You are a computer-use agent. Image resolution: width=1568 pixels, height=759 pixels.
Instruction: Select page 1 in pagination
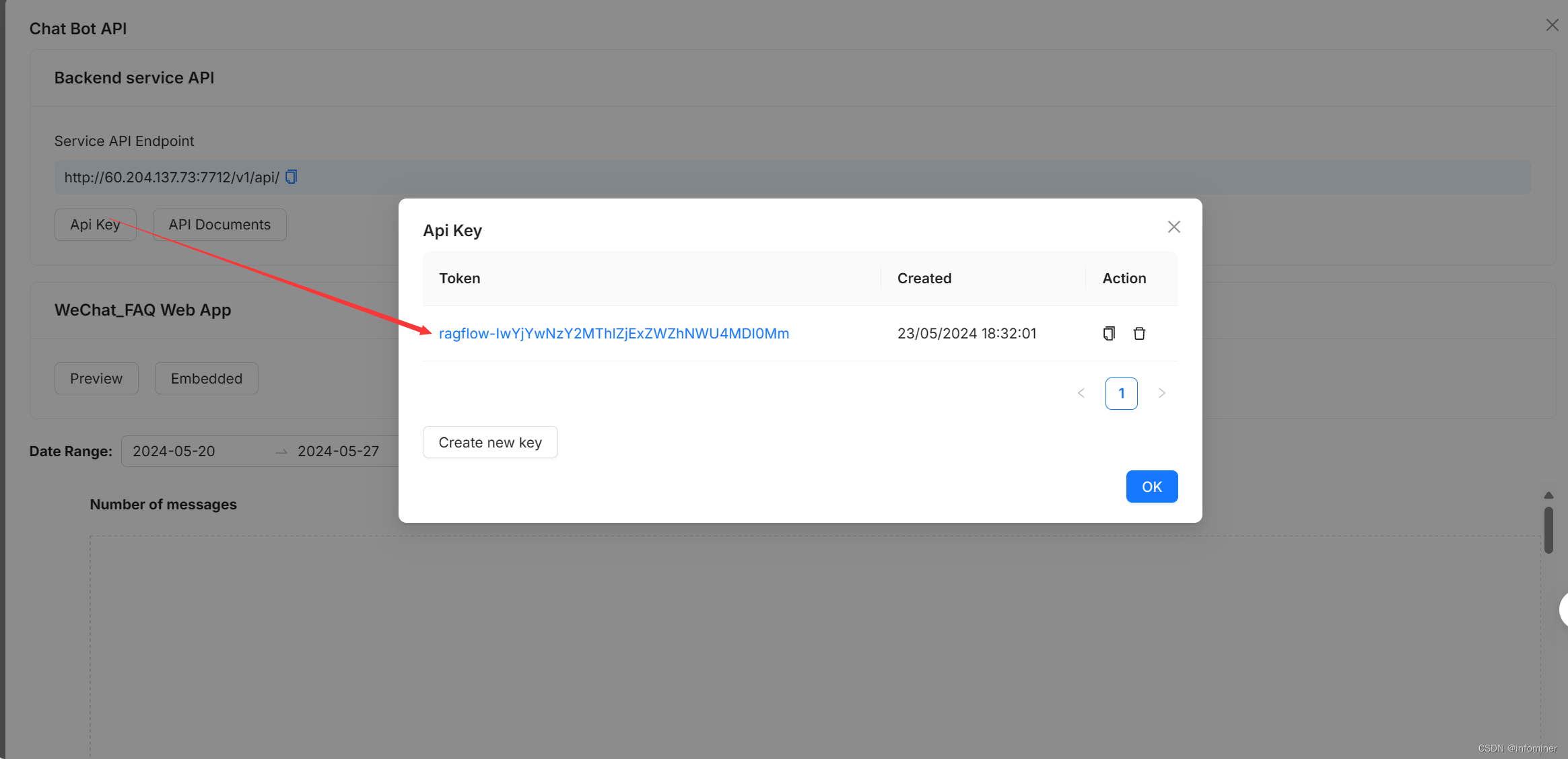click(1121, 393)
